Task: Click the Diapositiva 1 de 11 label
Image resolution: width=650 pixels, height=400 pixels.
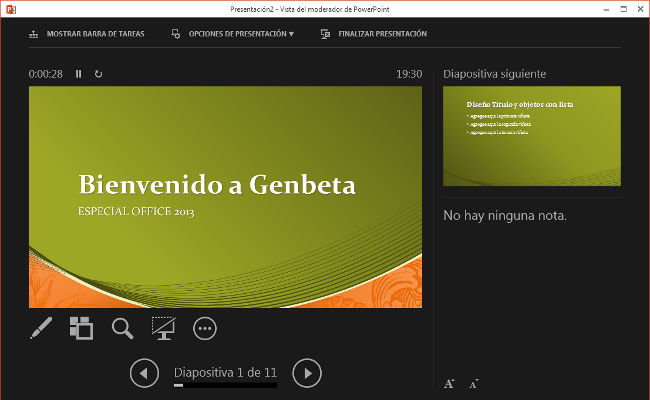Action: click(x=225, y=372)
